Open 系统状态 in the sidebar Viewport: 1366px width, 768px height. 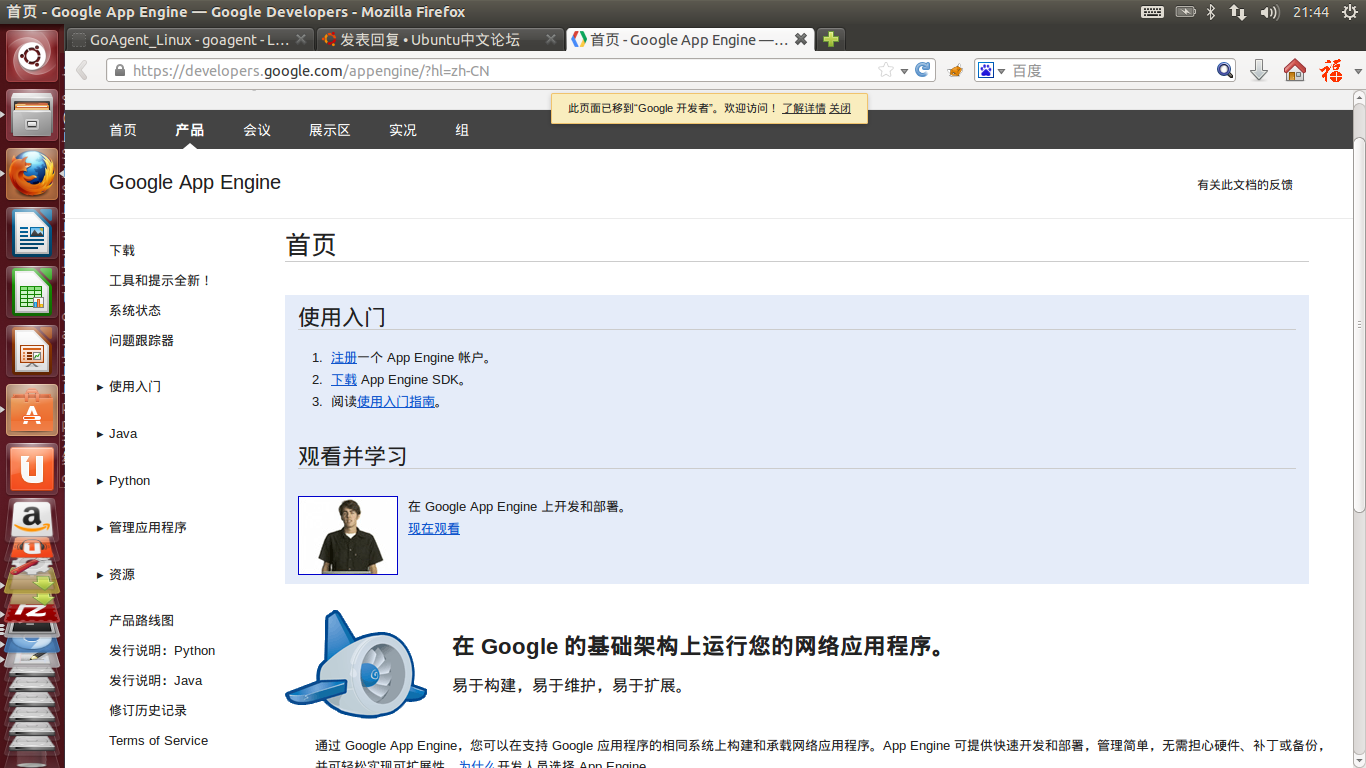coord(135,311)
